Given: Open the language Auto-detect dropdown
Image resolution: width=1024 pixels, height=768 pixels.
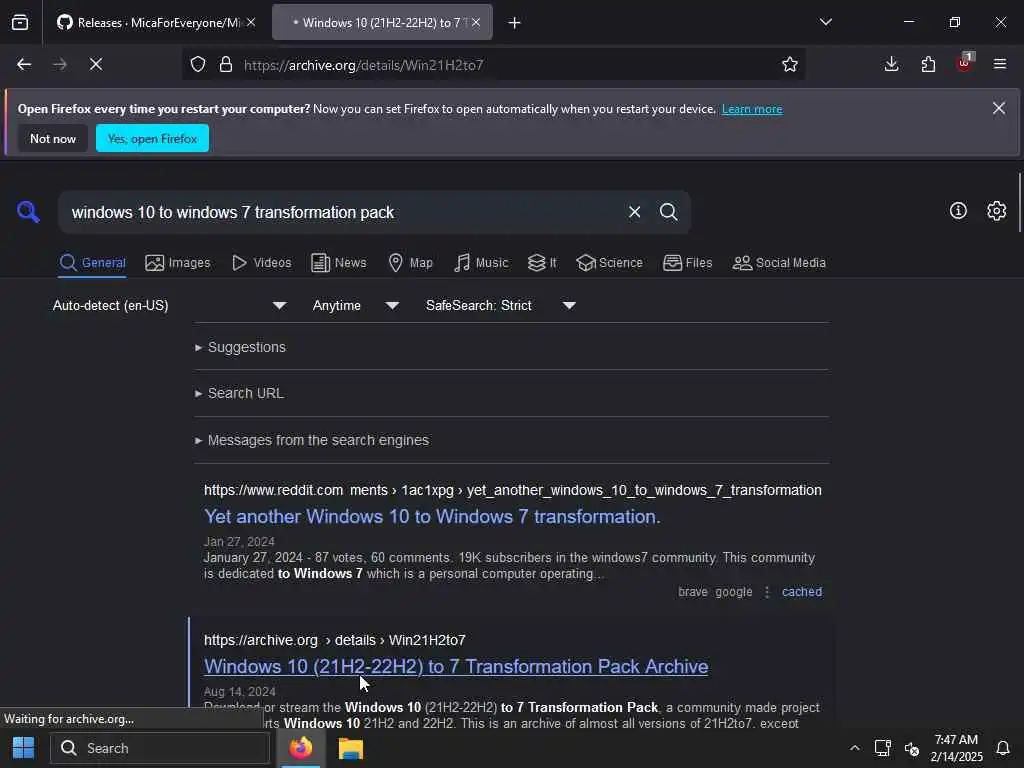Looking at the screenshot, I should click(x=169, y=306).
